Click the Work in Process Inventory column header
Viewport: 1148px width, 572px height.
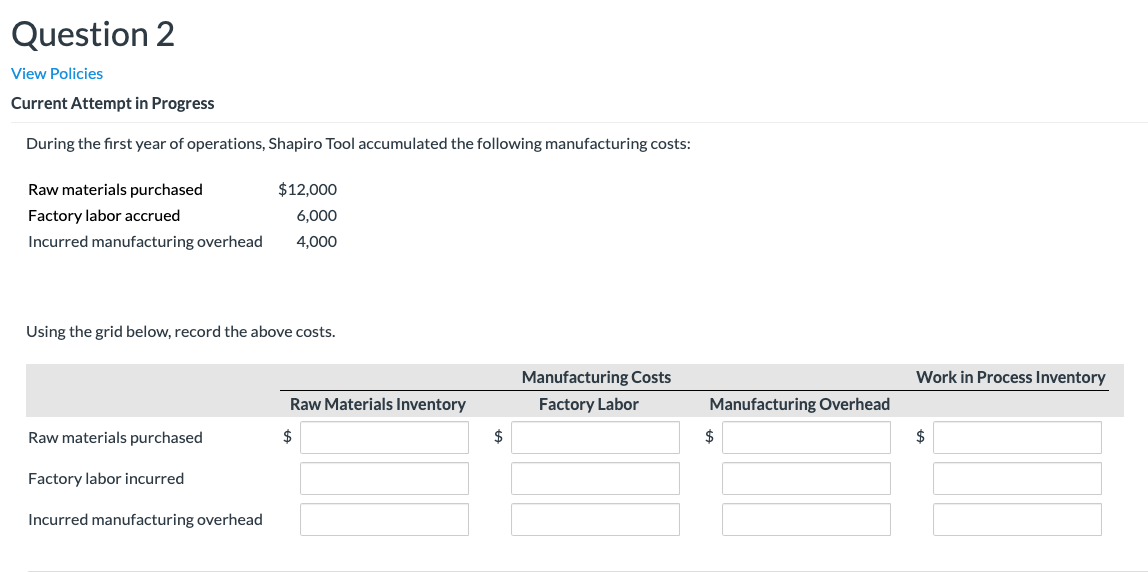(1010, 377)
